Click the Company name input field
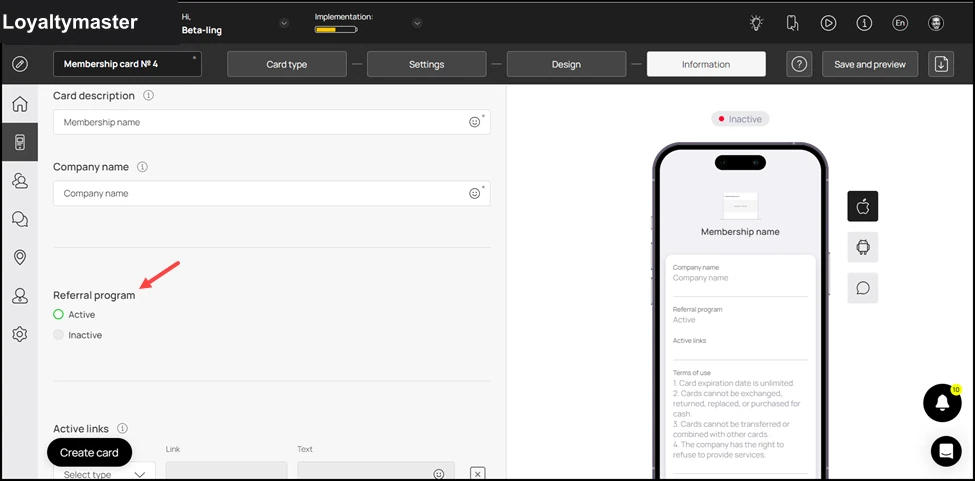This screenshot has height=481, width=975. pos(272,193)
